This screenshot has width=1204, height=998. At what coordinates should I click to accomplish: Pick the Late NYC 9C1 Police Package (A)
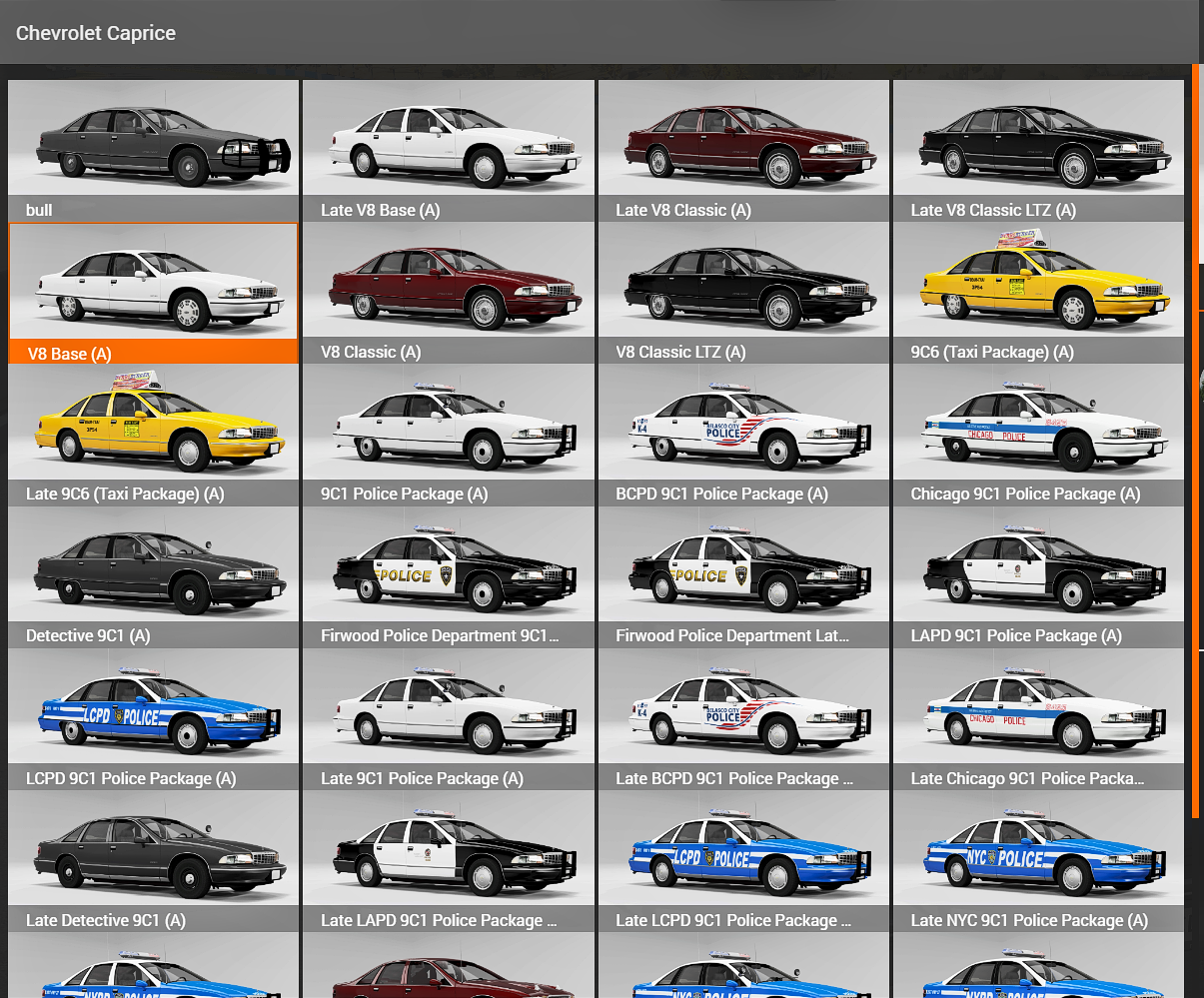[x=1038, y=862]
